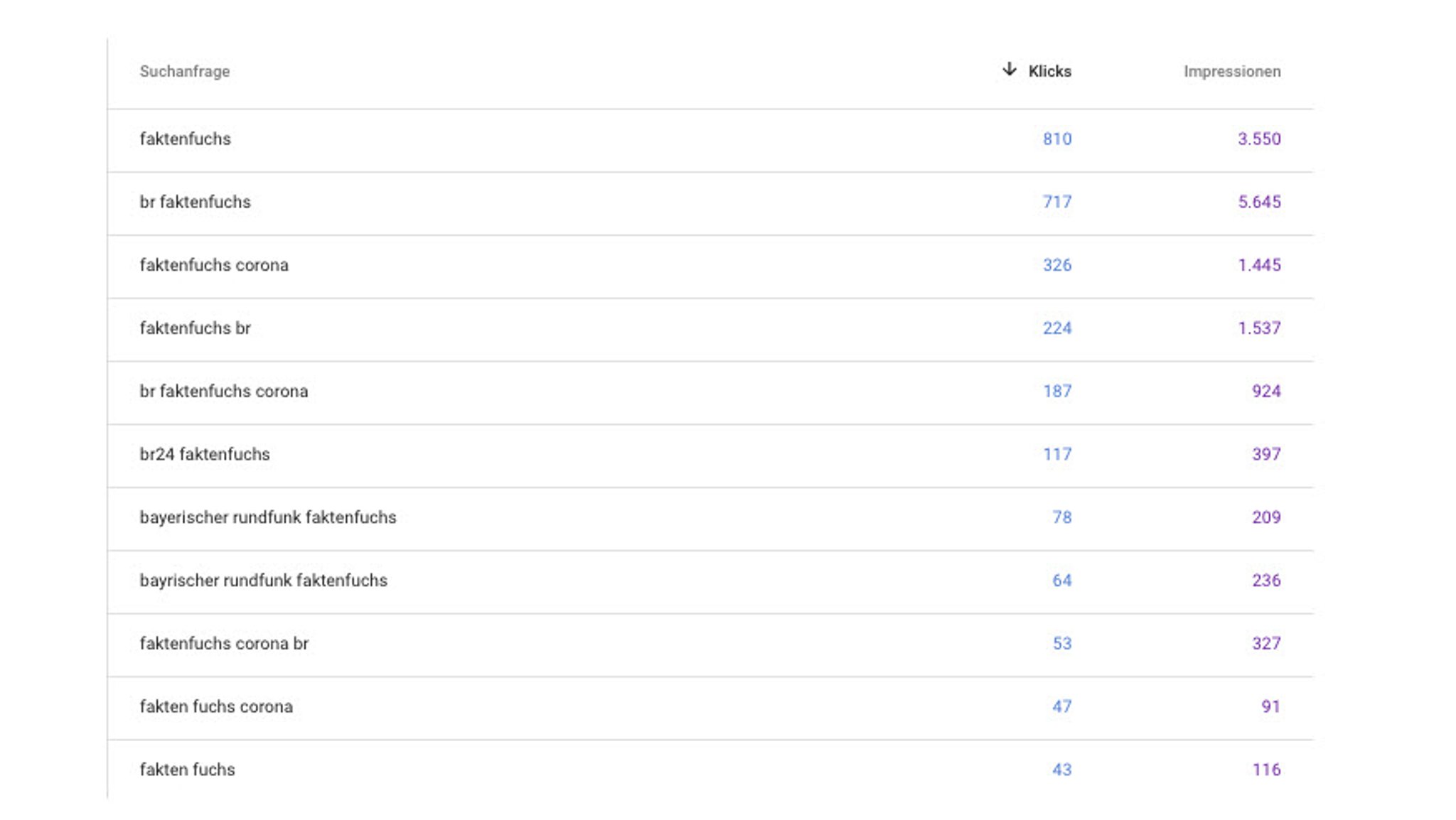Select the query 'br faktenfuchs corona'
The width and height of the screenshot is (1456, 820).
pos(224,391)
